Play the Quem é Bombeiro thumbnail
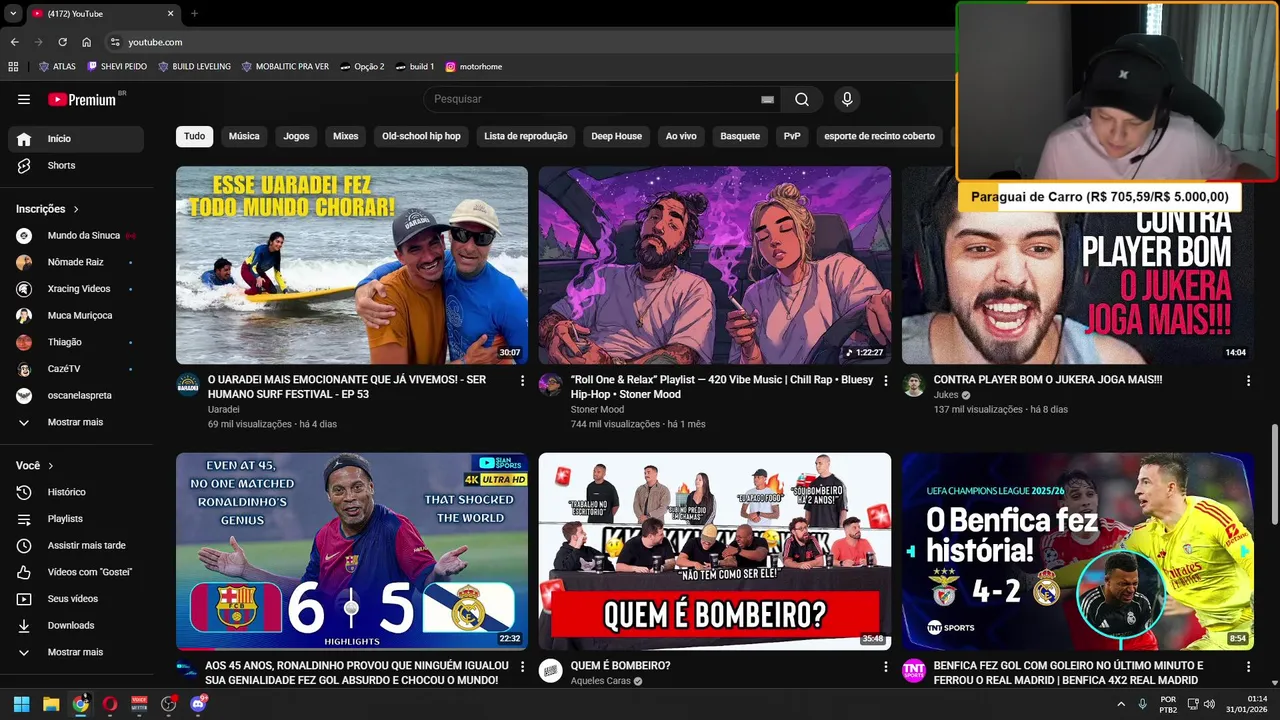1280x720 pixels. point(715,552)
